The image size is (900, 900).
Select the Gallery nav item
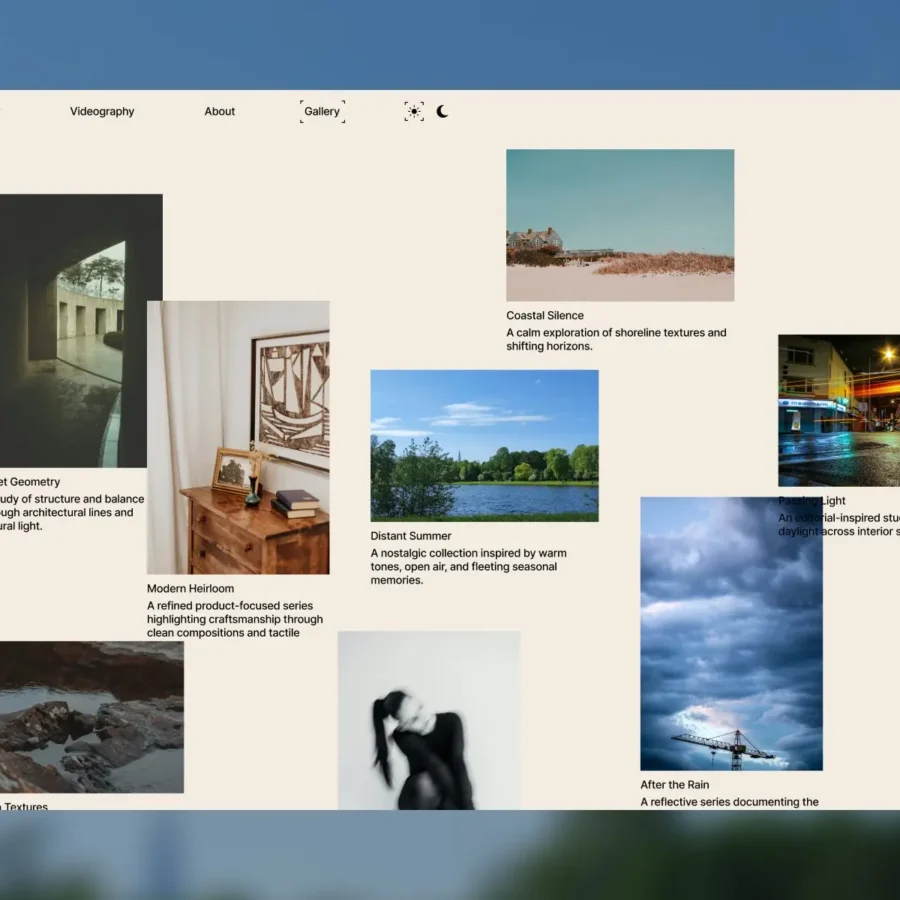coord(322,111)
